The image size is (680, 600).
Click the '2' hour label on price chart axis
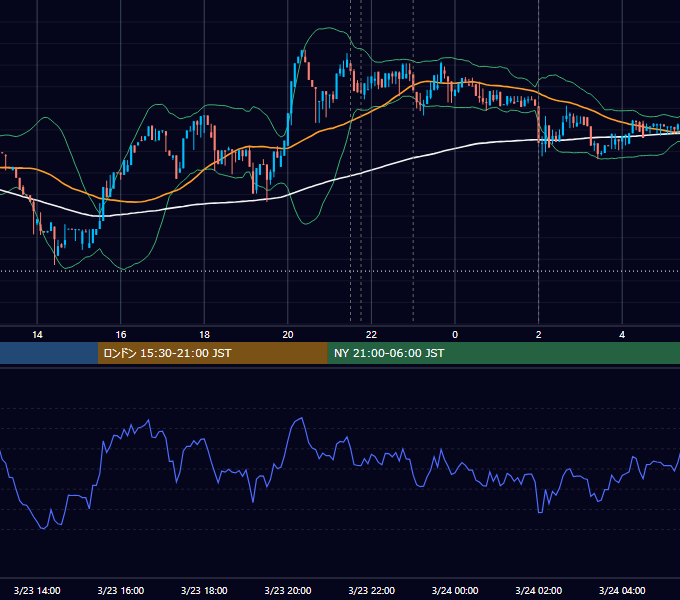[x=538, y=335]
